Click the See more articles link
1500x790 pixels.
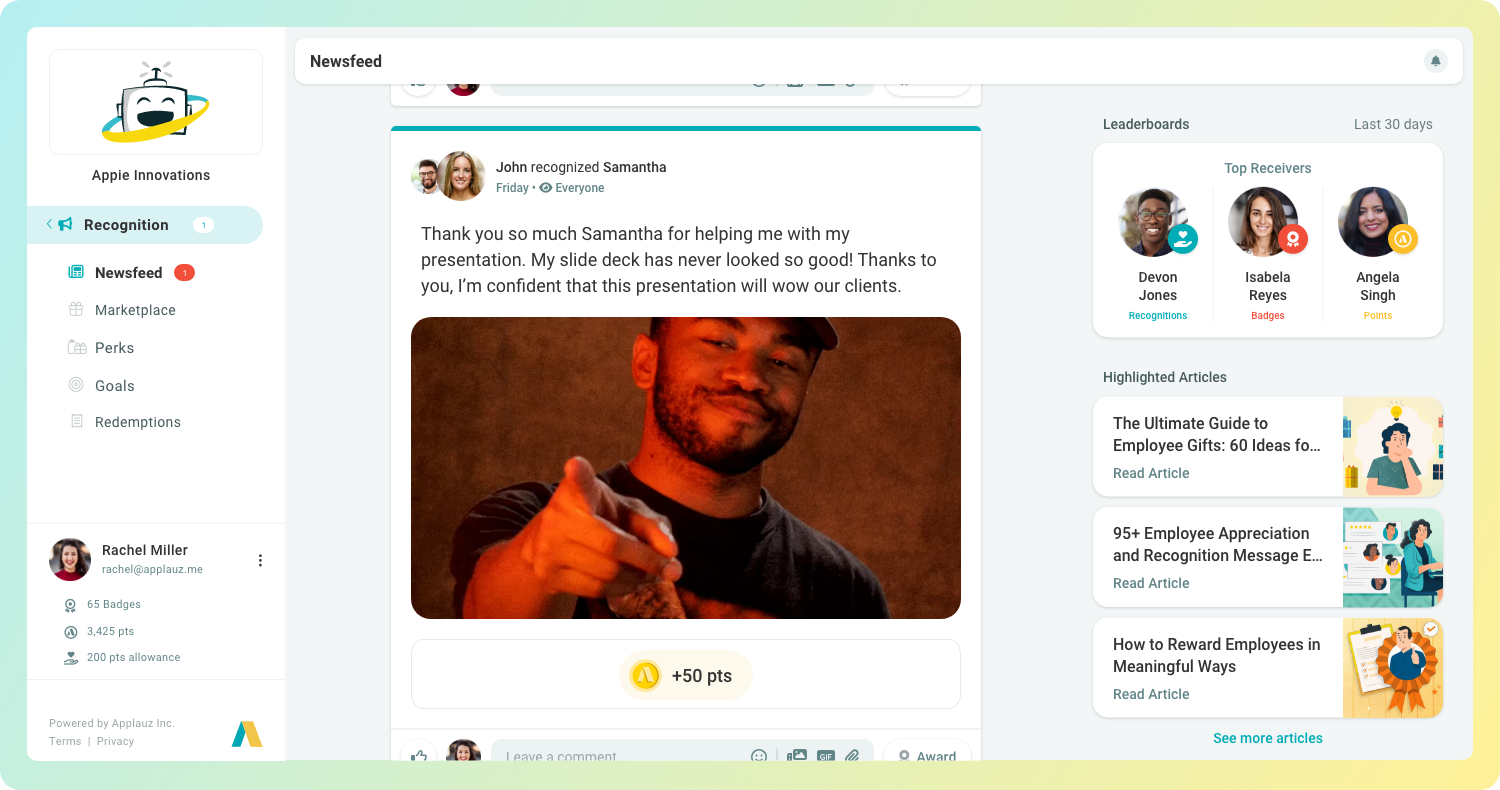pos(1268,738)
